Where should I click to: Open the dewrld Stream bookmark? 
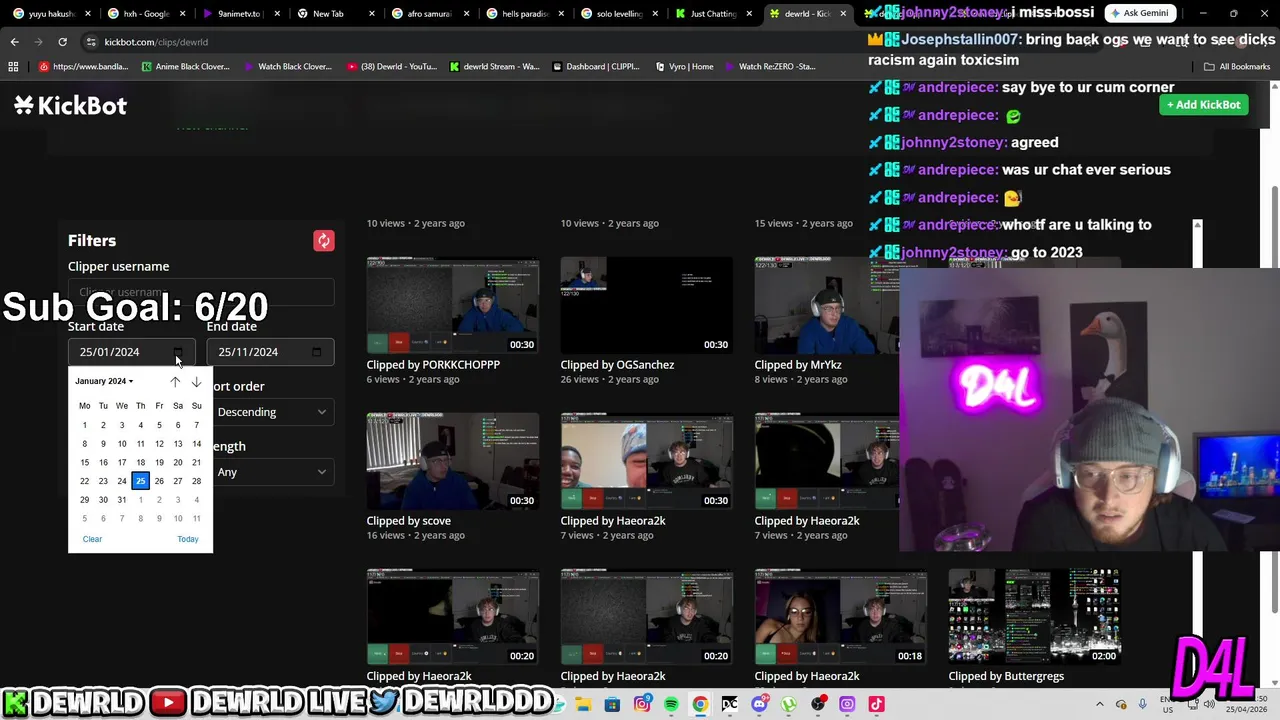click(494, 67)
